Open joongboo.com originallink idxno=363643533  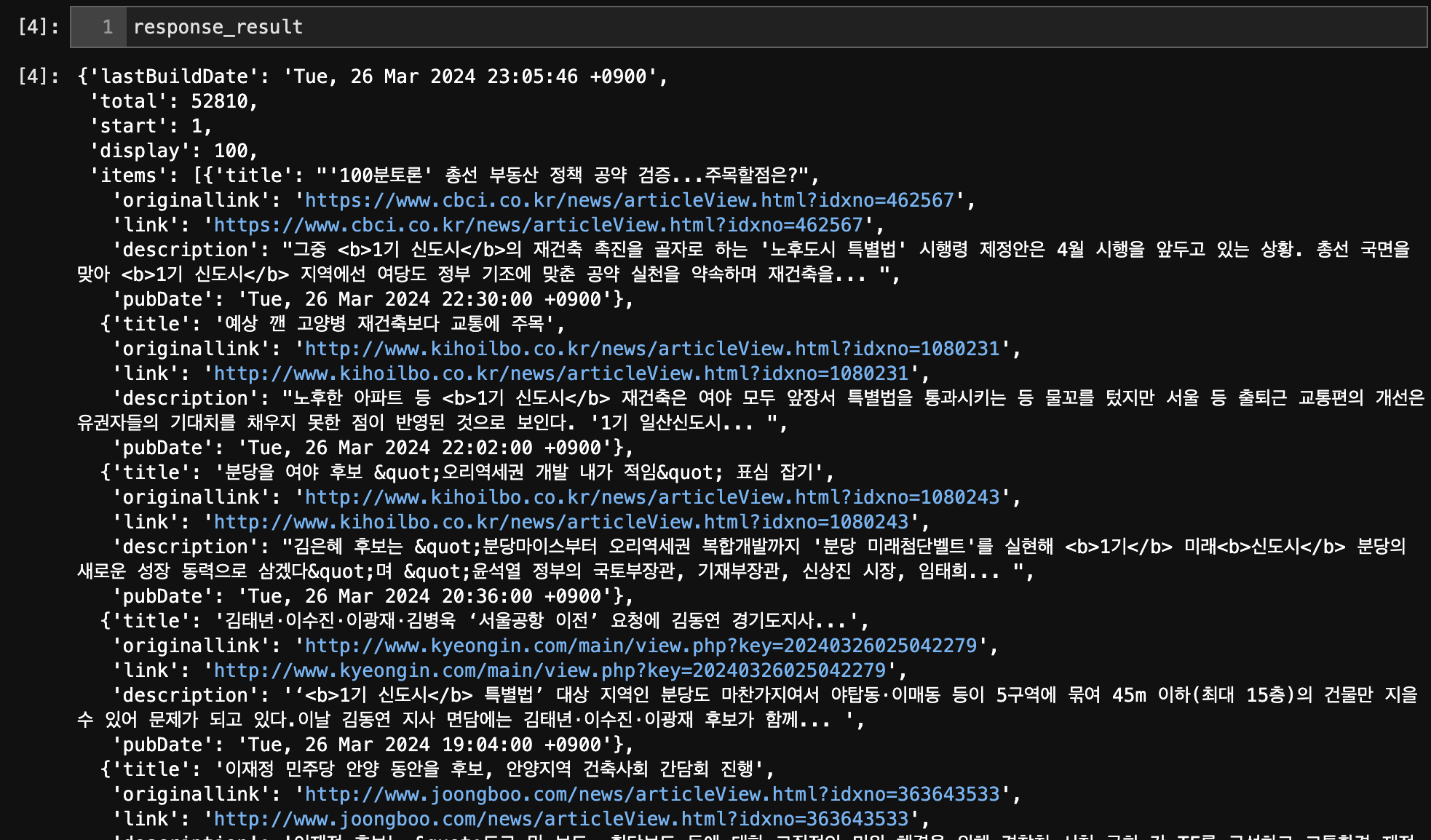coord(651,794)
